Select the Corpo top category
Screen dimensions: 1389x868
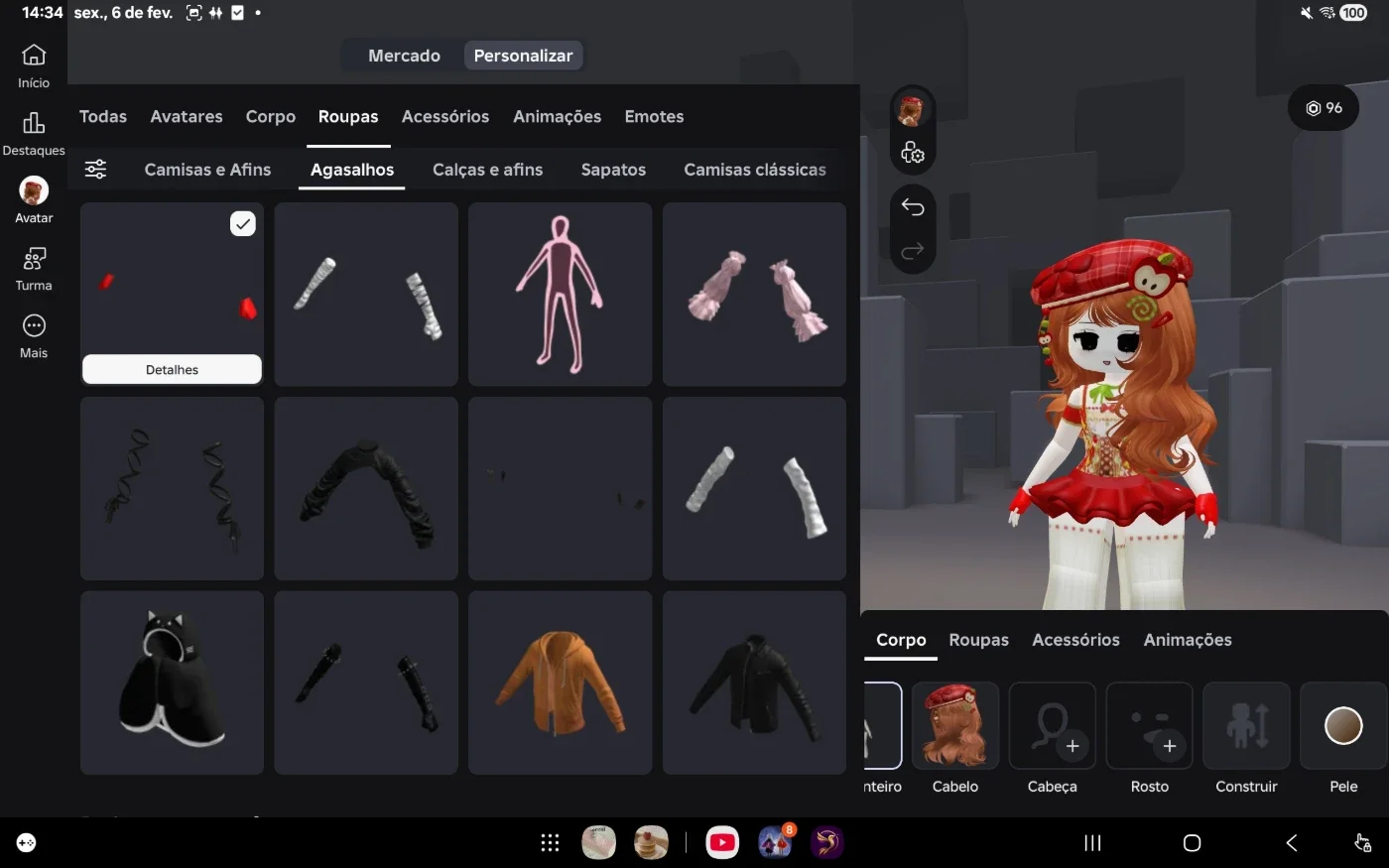pos(271,116)
